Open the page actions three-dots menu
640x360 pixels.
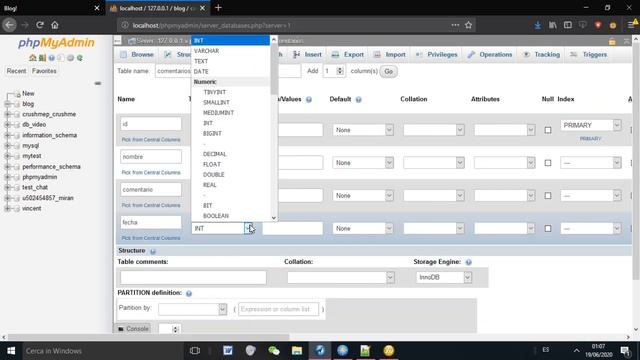[x=455, y=25]
